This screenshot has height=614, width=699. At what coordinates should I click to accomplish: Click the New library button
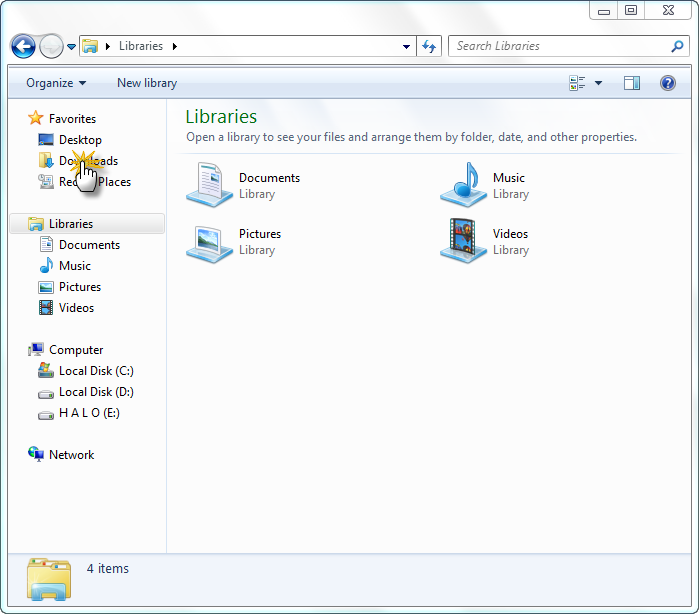coord(147,83)
